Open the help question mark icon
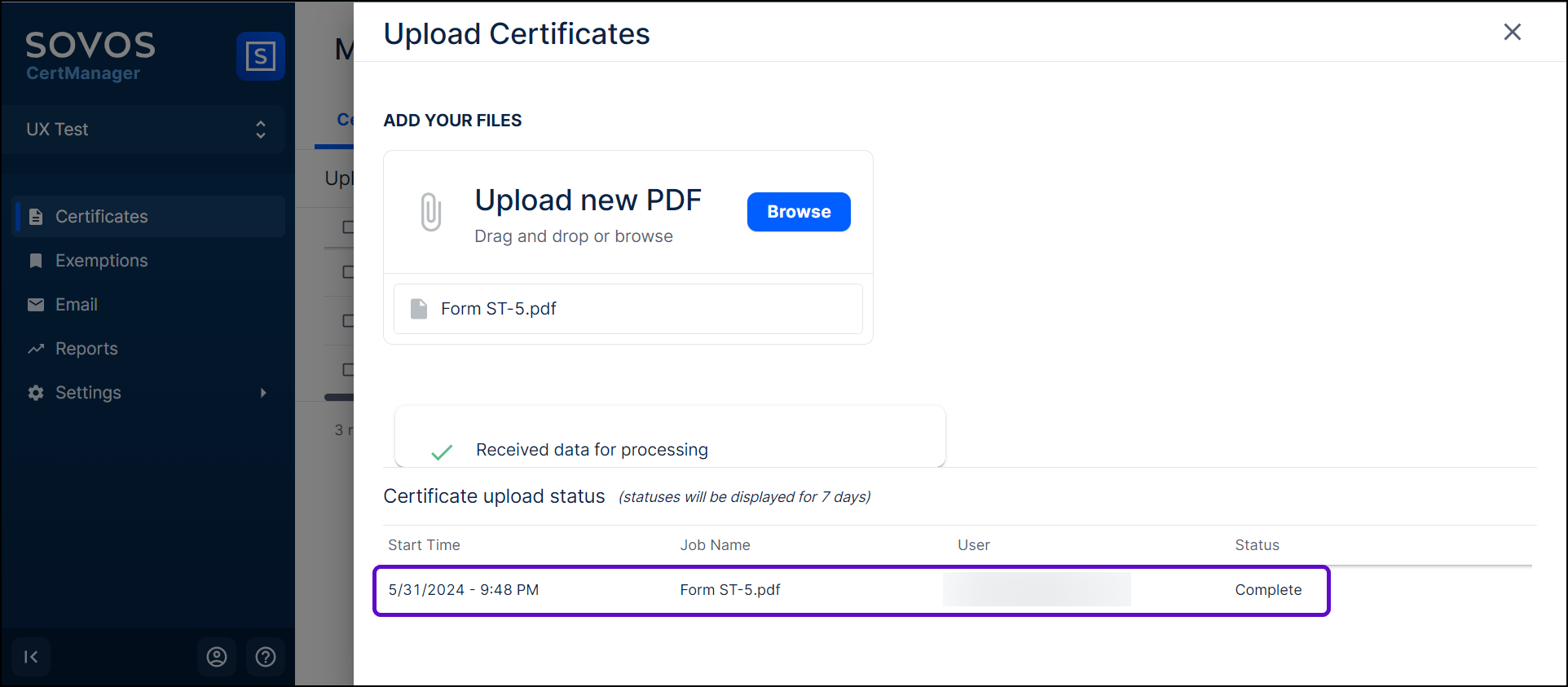The width and height of the screenshot is (1568, 687). [266, 657]
